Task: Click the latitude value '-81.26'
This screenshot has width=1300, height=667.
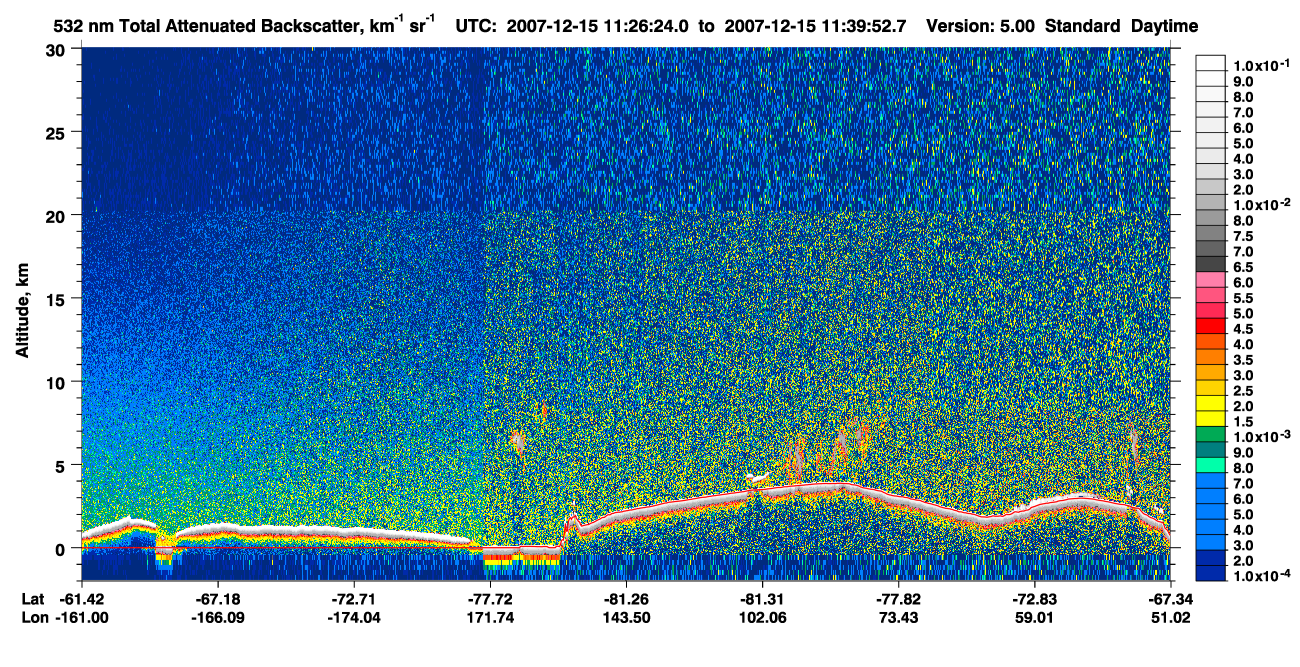Action: click(x=626, y=599)
